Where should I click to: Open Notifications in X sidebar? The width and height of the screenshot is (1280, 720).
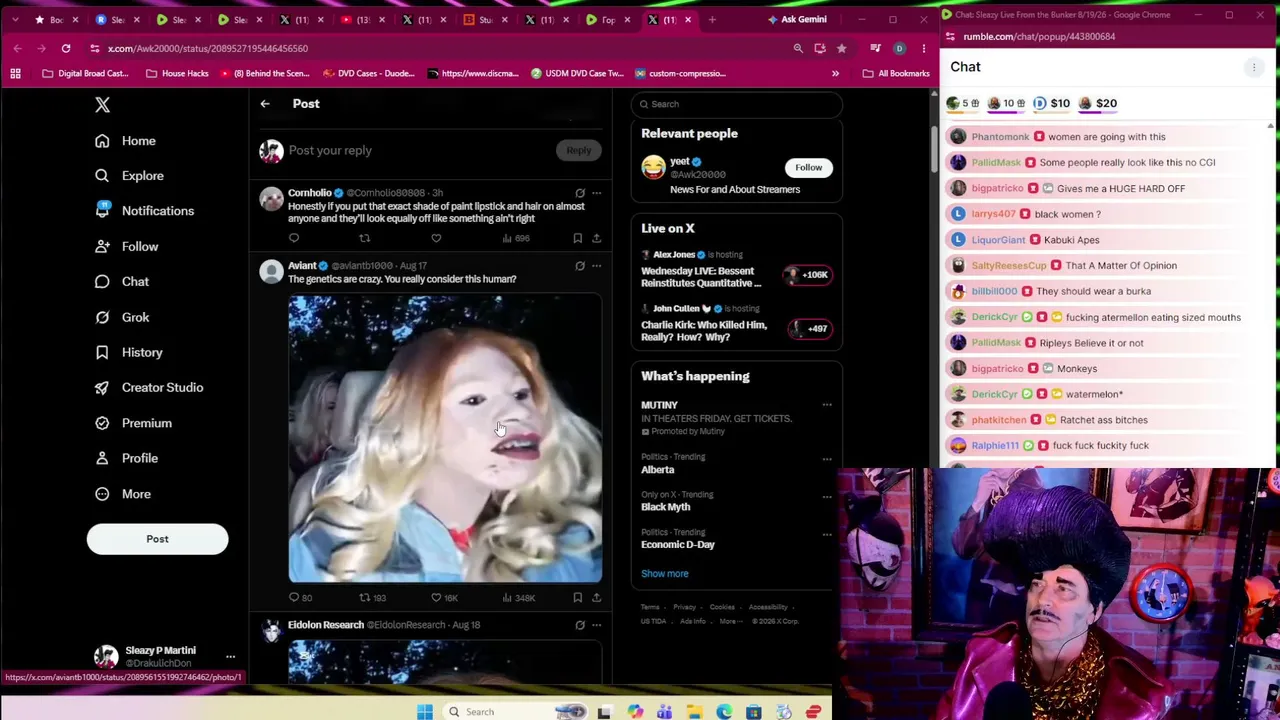(144, 211)
